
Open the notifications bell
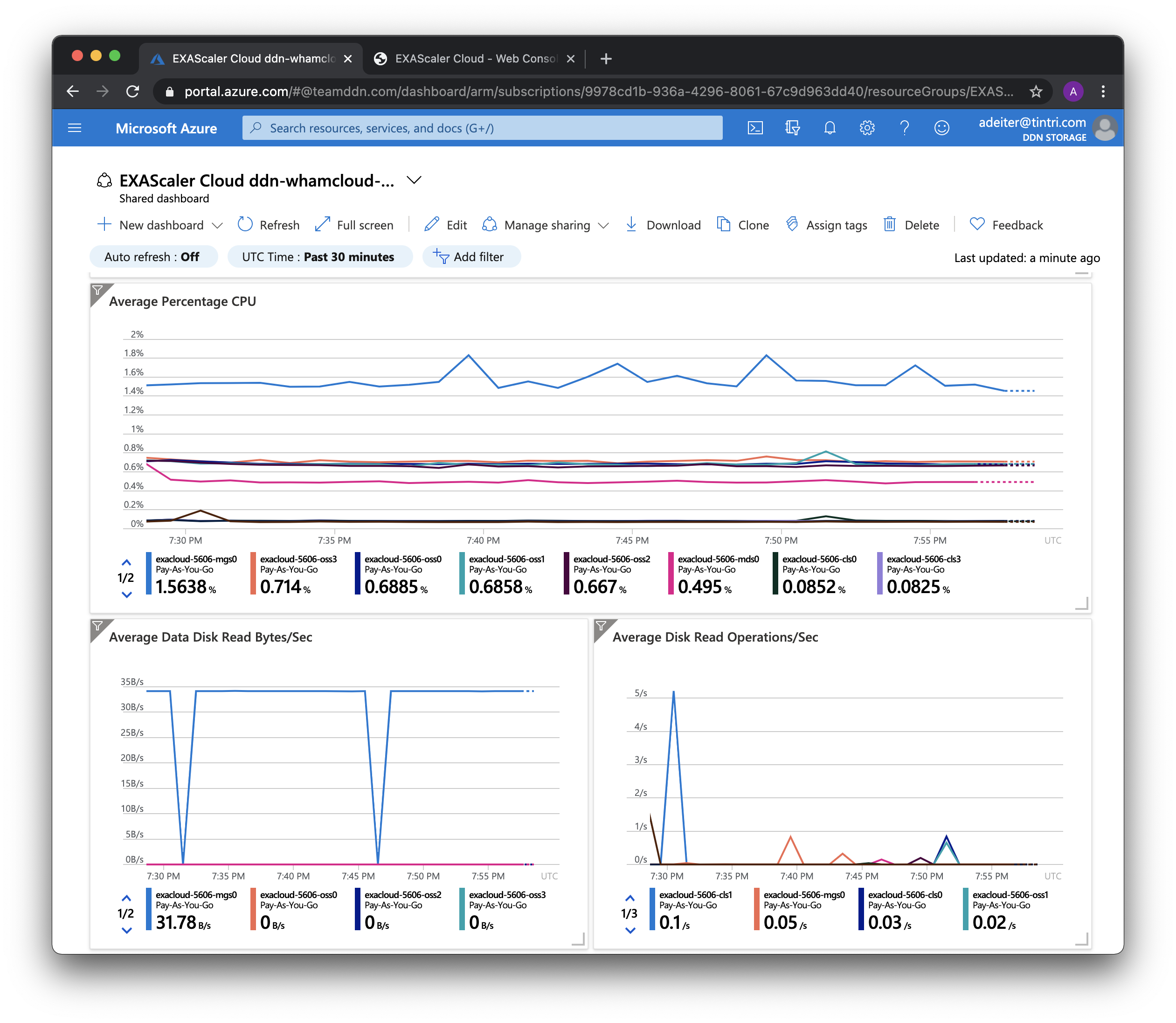click(x=830, y=128)
